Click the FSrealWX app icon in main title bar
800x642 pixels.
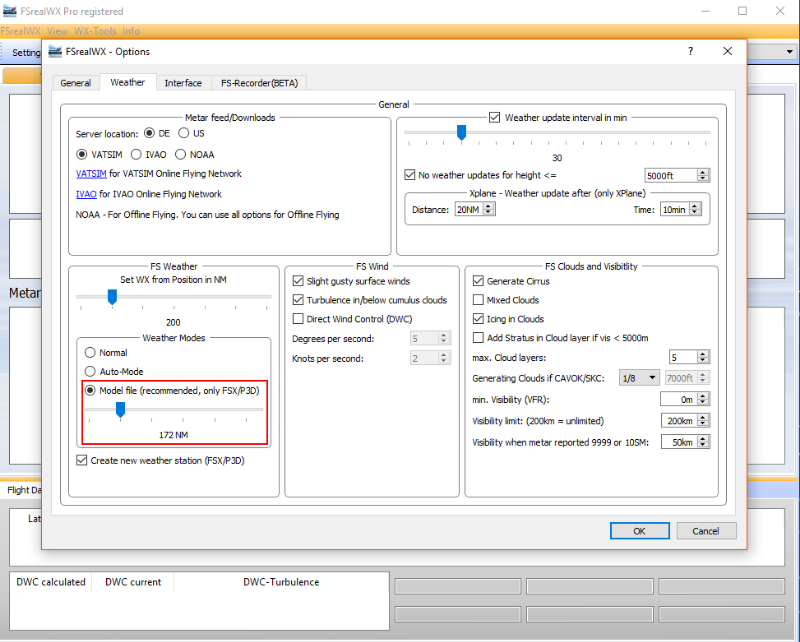9,11
